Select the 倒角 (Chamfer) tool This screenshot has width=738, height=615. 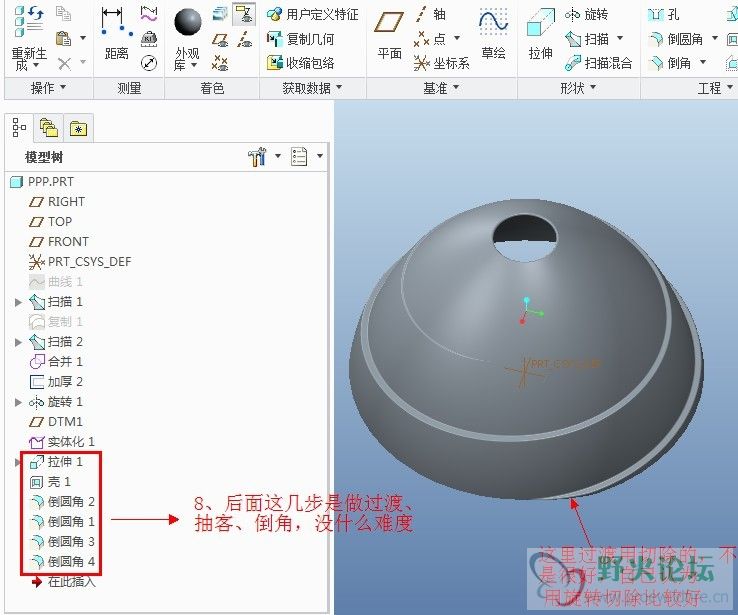coord(670,63)
